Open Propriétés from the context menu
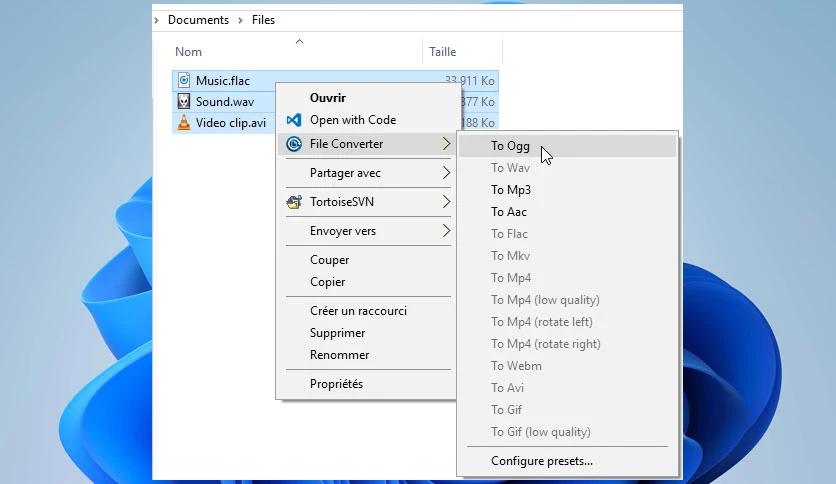Viewport: 836px width, 484px height. tap(336, 384)
